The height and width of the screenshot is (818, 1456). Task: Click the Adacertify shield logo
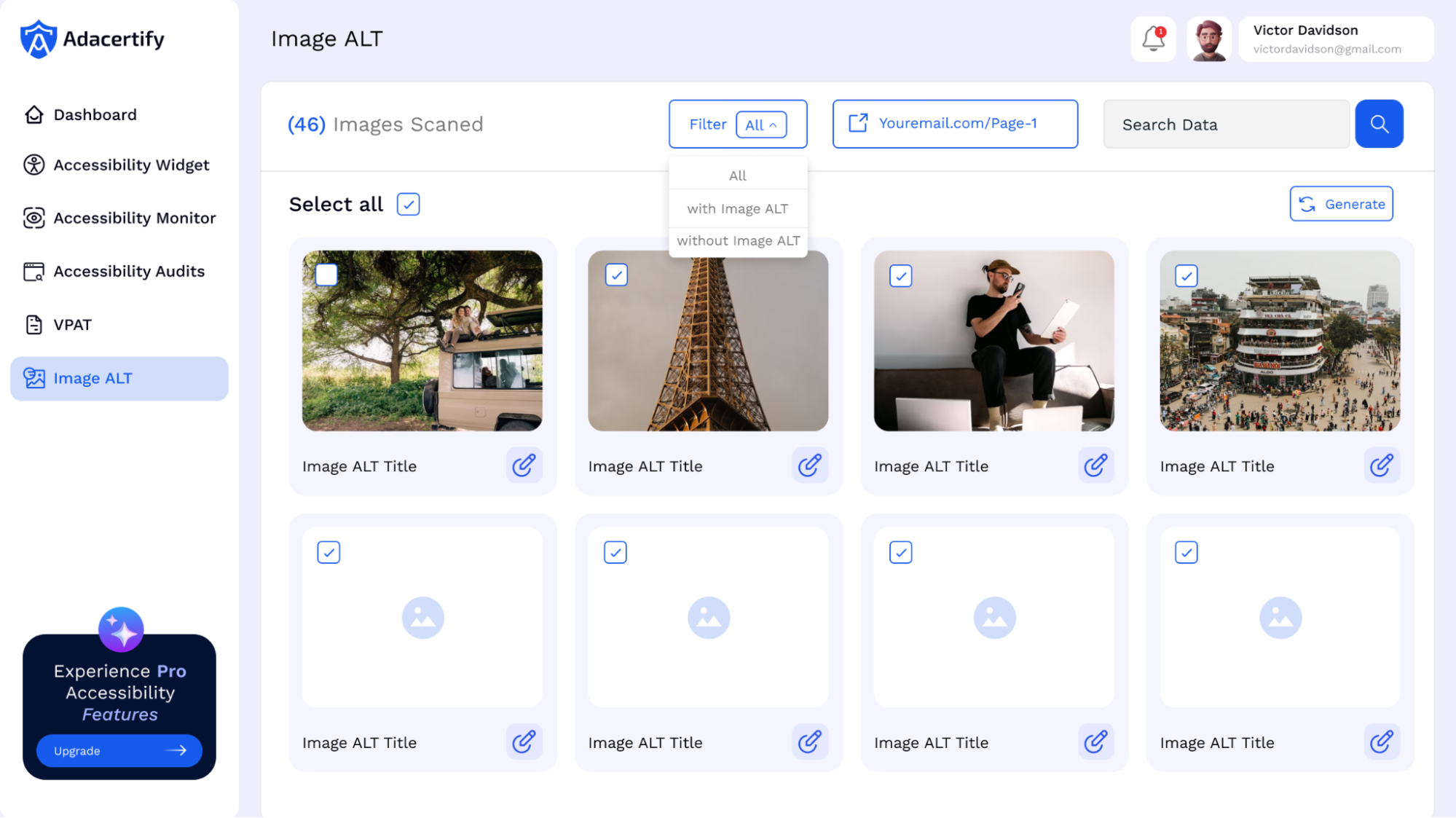click(38, 39)
